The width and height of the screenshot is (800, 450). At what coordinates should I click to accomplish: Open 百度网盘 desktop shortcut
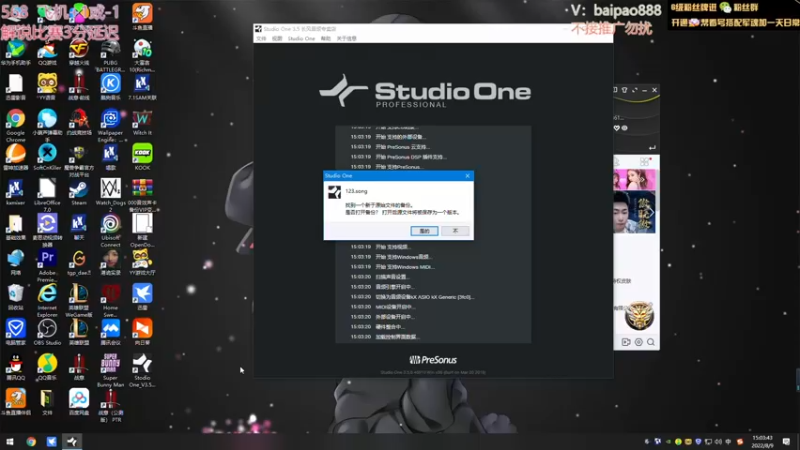79,402
